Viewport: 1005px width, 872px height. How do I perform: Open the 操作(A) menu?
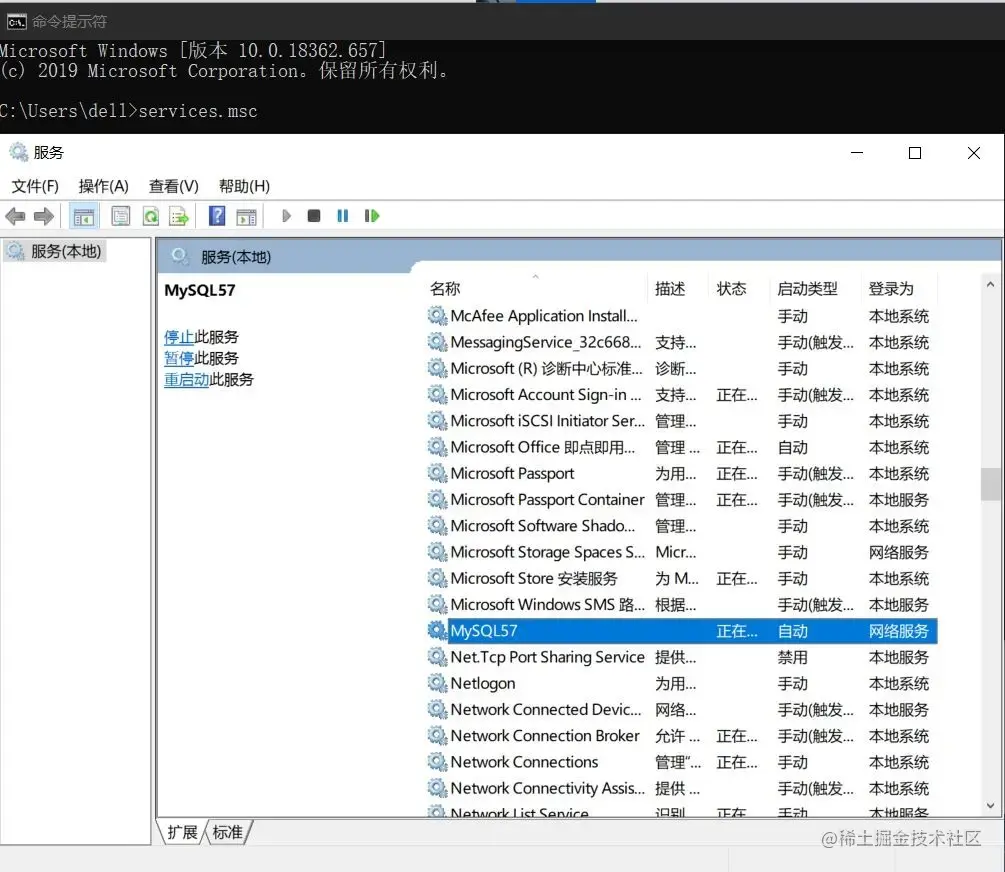tap(104, 186)
